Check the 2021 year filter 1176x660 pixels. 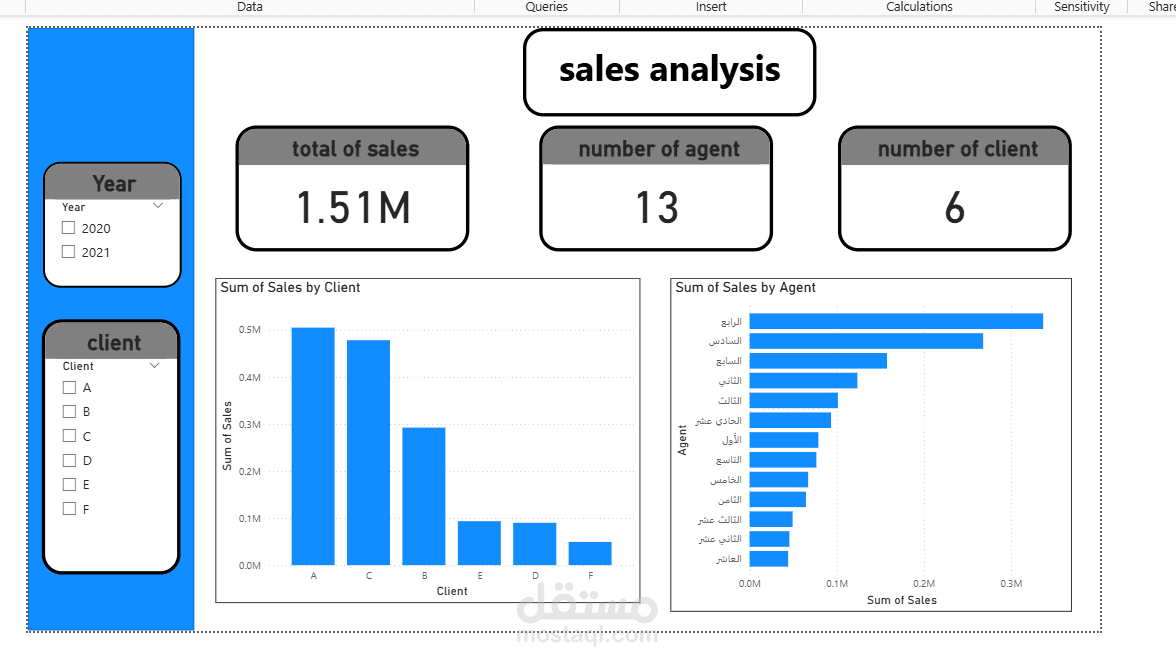pos(68,252)
